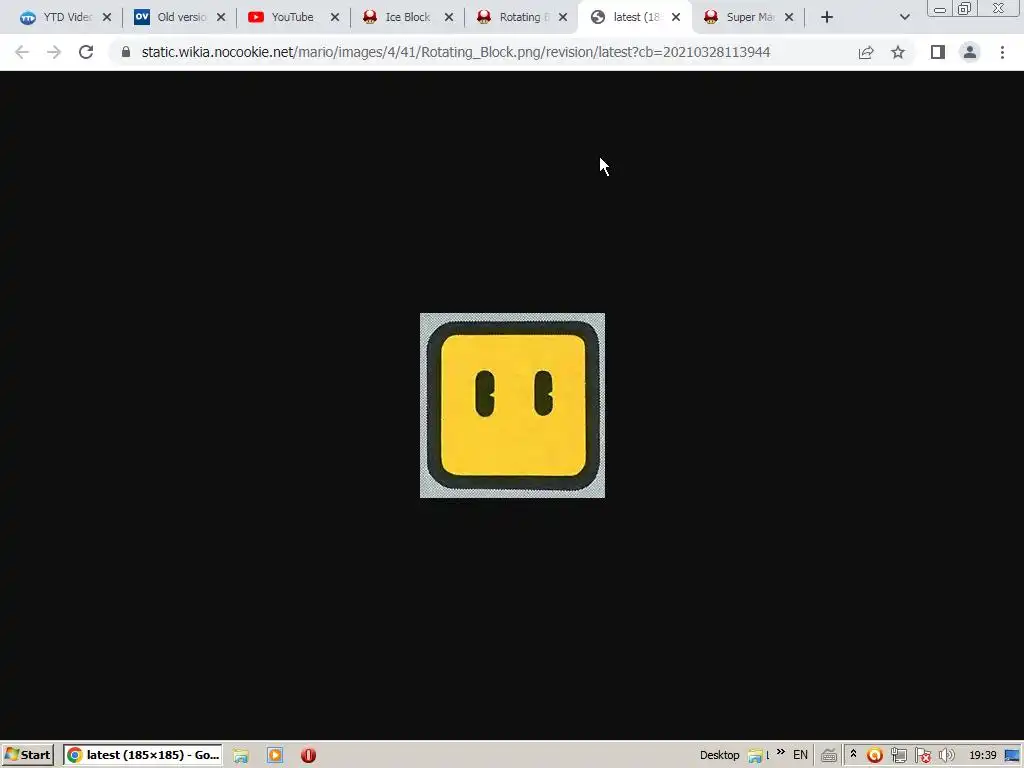Open network connection tray icon
The image size is (1024, 768).
899,756
